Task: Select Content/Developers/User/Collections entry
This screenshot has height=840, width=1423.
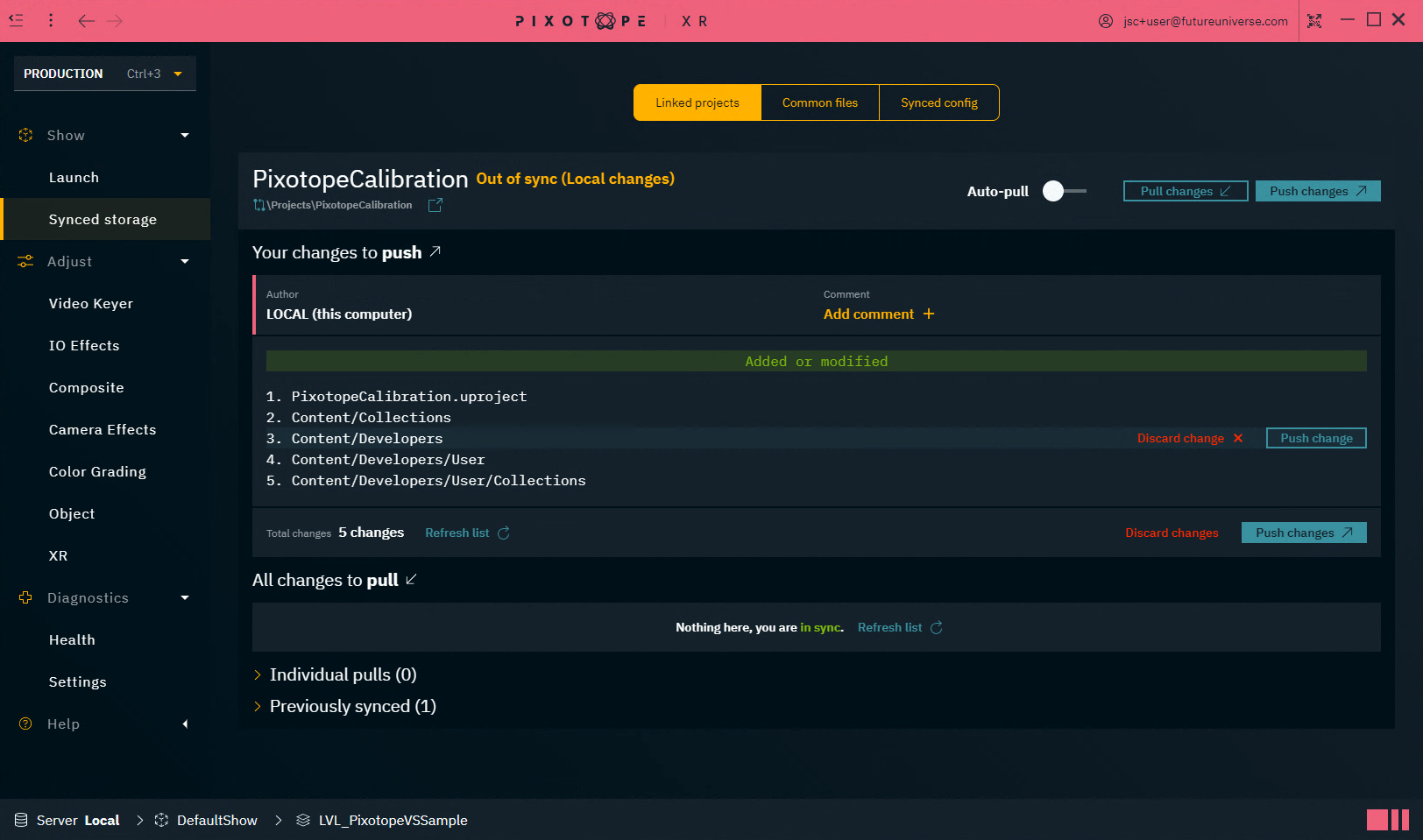Action: click(438, 480)
